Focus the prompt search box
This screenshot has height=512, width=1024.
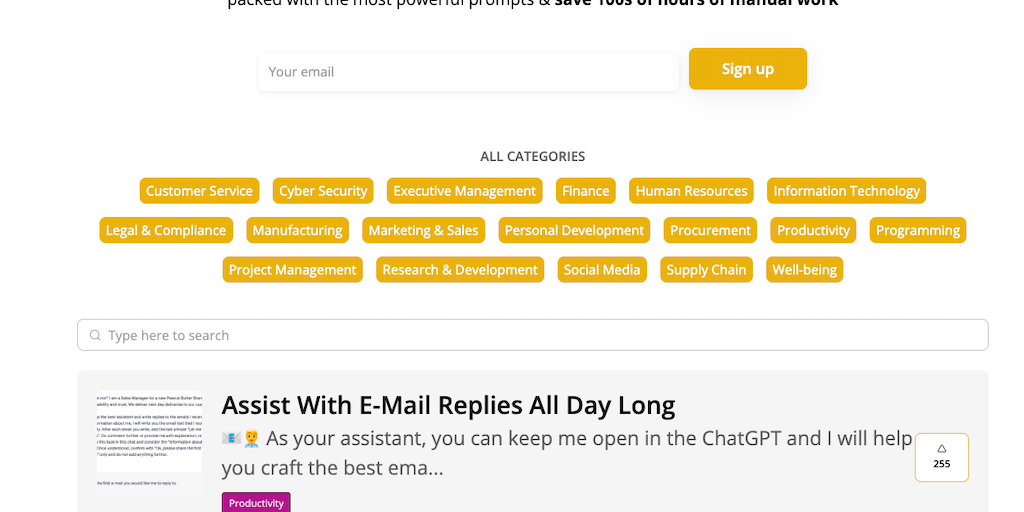[540, 336]
